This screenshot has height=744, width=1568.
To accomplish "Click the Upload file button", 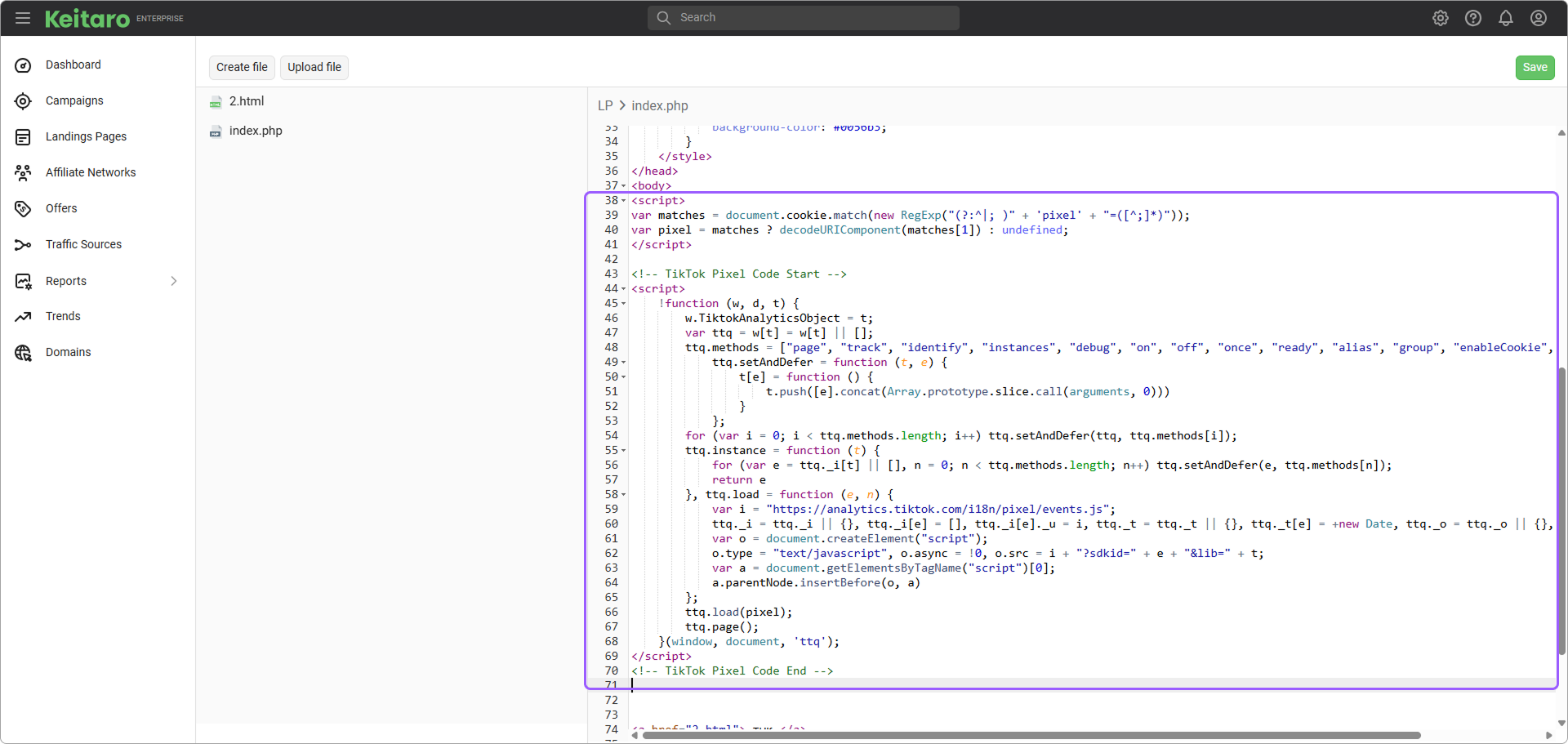I will coord(314,67).
